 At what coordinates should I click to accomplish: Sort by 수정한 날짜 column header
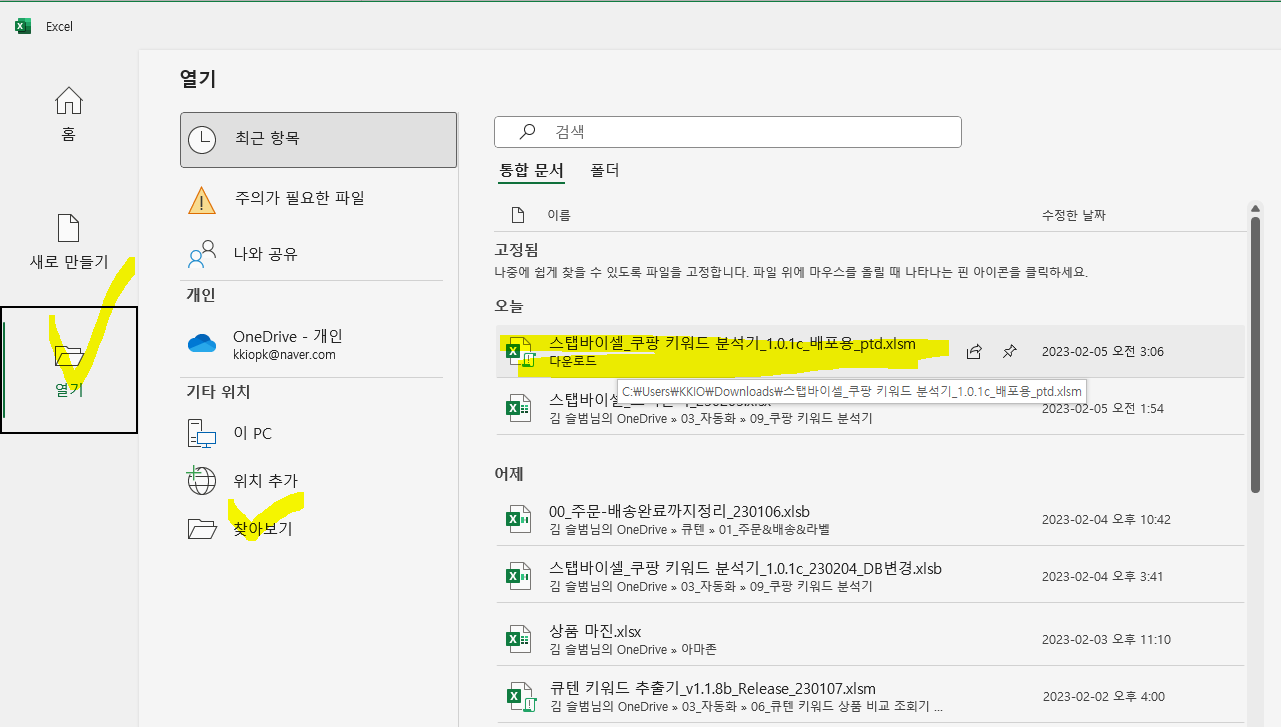1074,215
